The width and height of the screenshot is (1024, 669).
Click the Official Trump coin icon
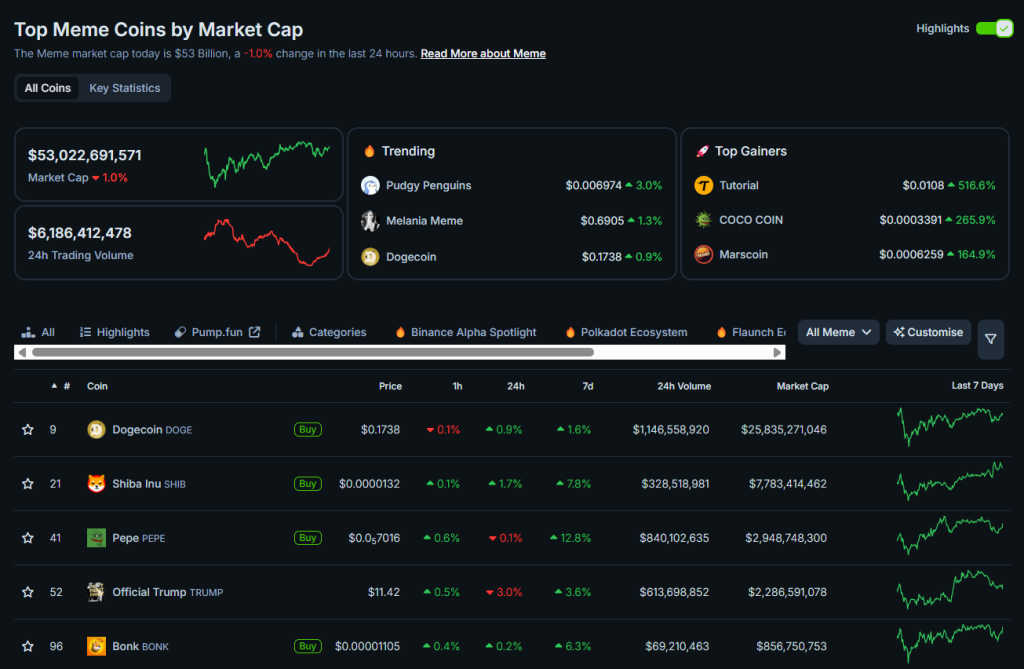click(x=96, y=592)
